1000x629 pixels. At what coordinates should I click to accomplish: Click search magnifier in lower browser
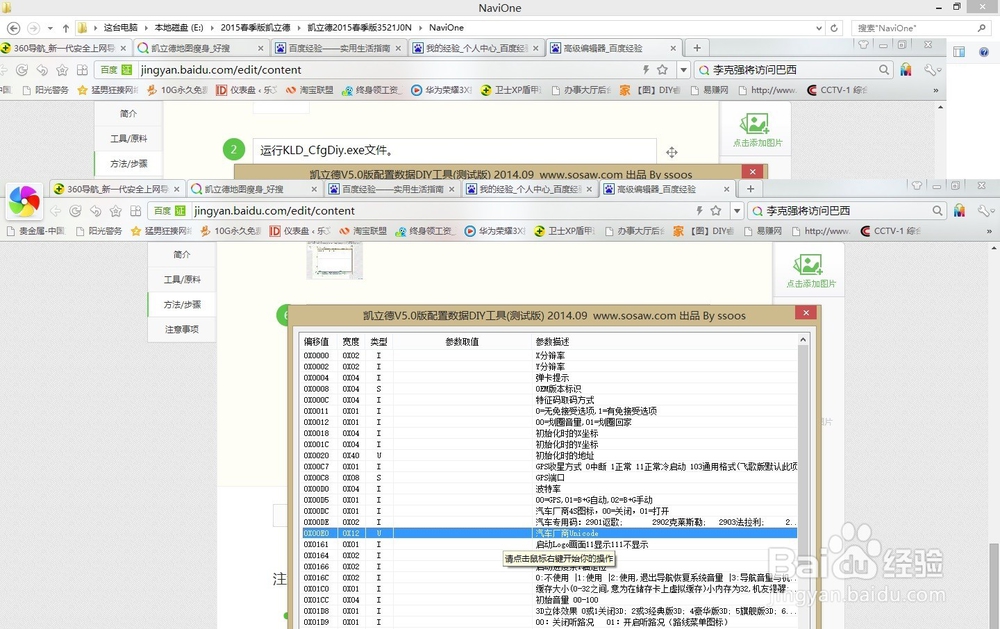click(x=938, y=211)
